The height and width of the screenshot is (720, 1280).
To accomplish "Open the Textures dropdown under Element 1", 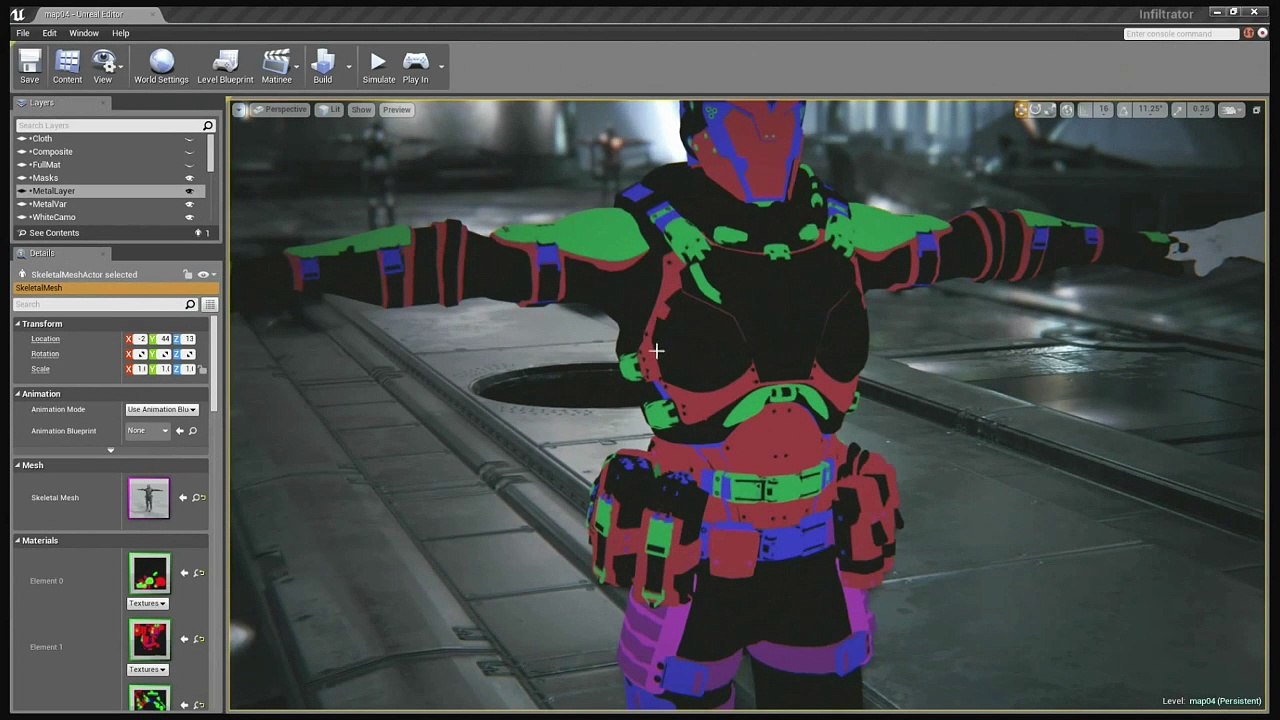I will pos(147,669).
